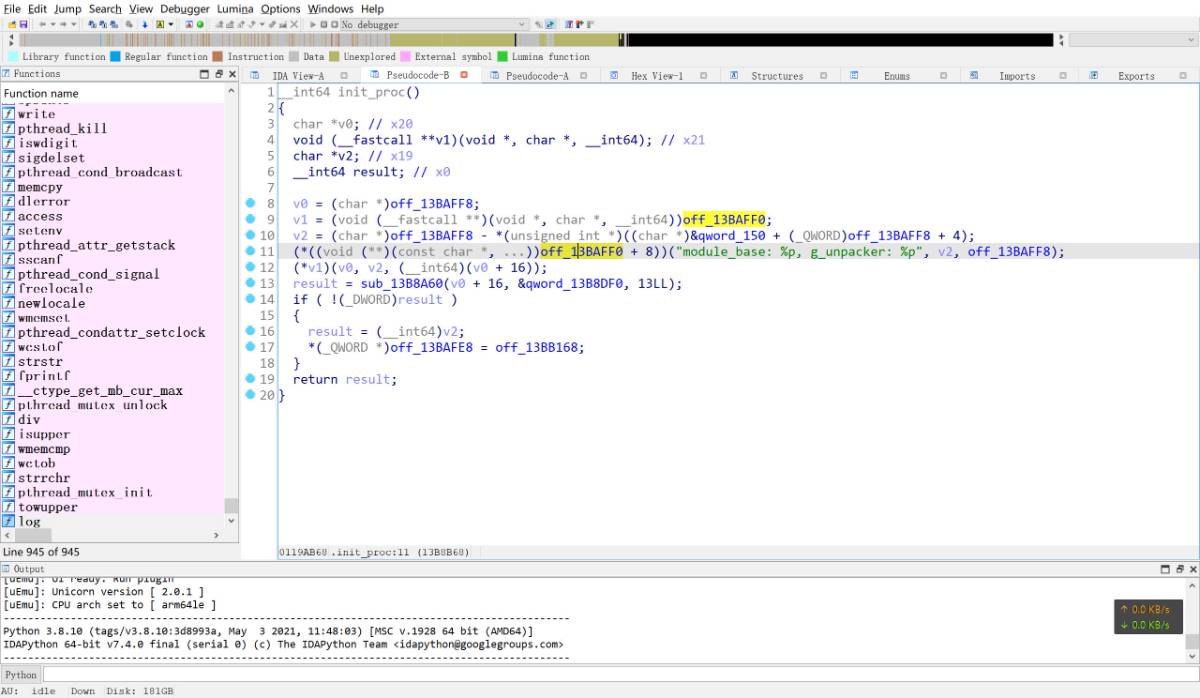
Task: Click the function icon beside sscanf
Action: [x=9, y=259]
